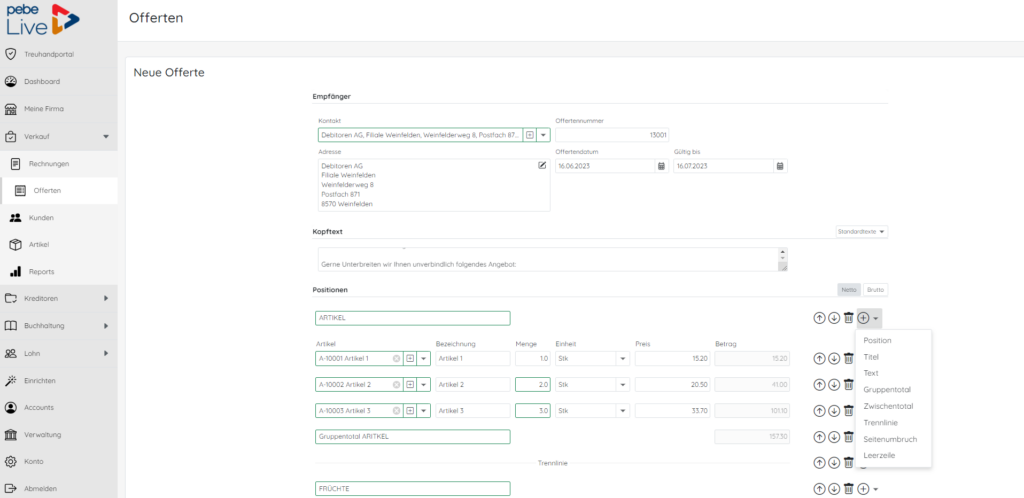This screenshot has width=1024, height=498.
Task: Expand the Kontakt dropdown arrow
Action: point(543,135)
